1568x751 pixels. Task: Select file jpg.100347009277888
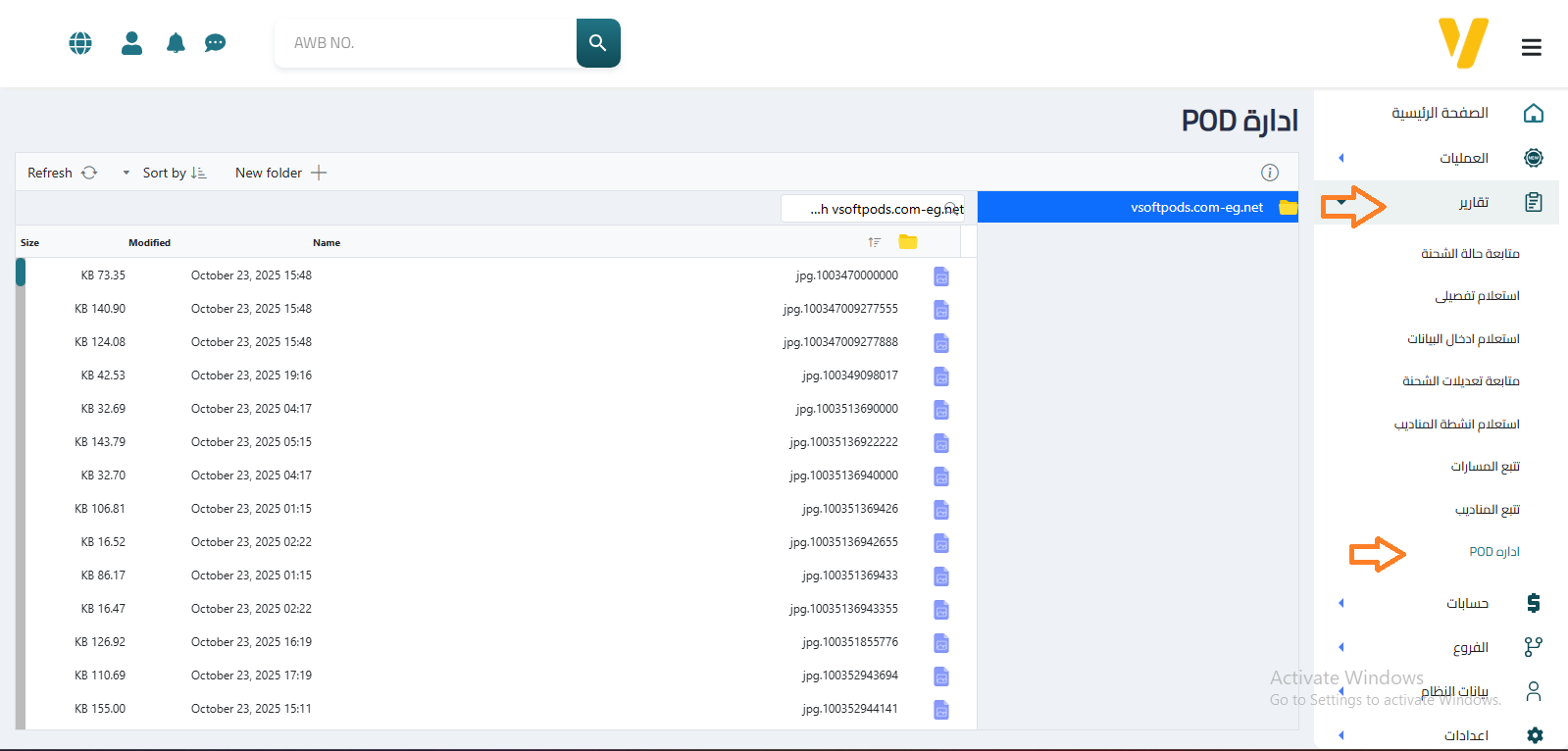click(x=840, y=342)
